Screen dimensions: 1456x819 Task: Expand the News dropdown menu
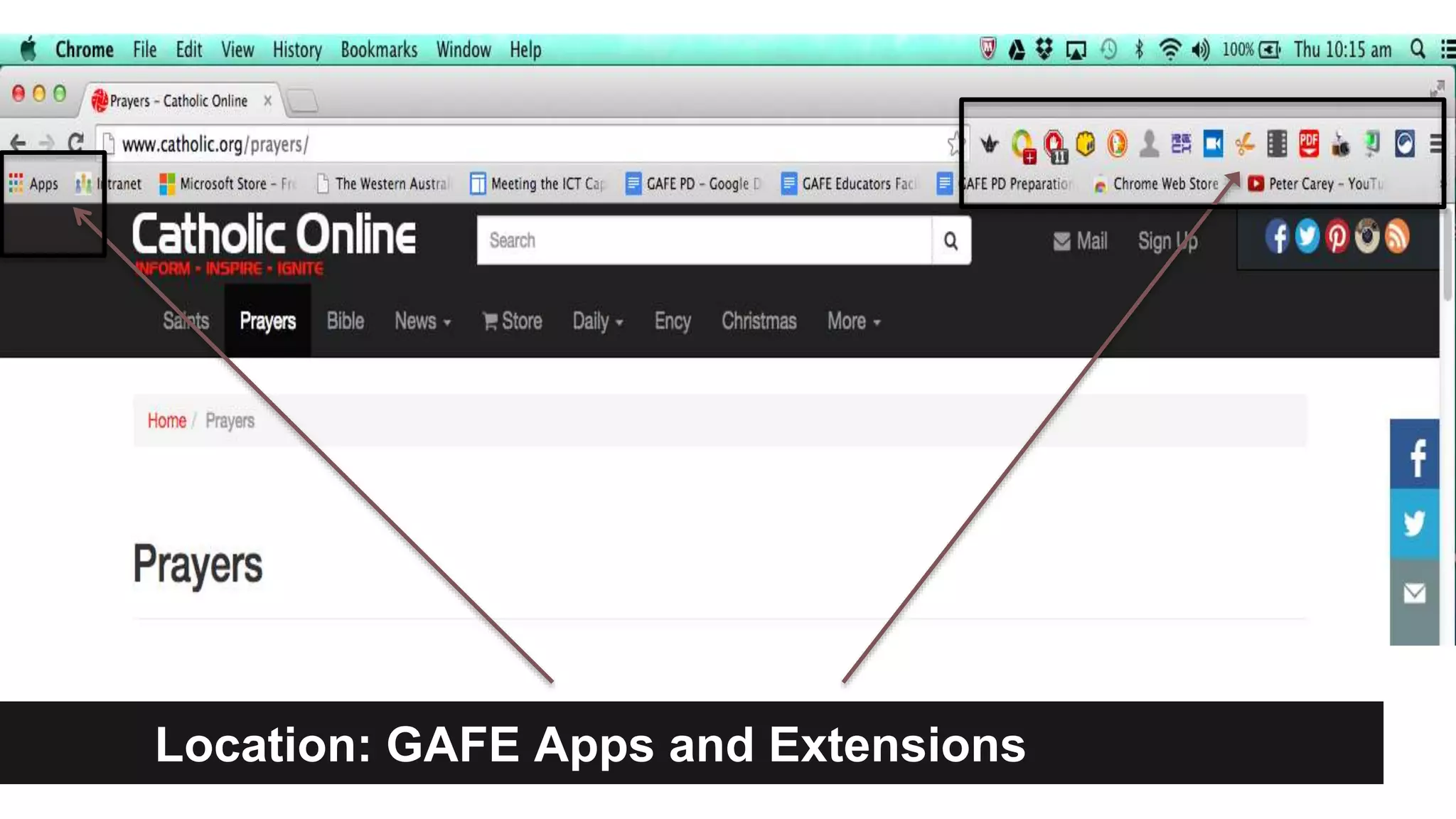(x=423, y=321)
